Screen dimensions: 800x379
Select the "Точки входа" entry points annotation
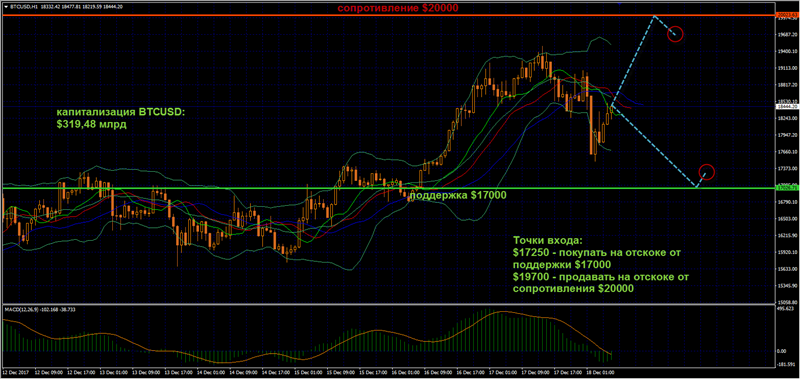coord(601,264)
